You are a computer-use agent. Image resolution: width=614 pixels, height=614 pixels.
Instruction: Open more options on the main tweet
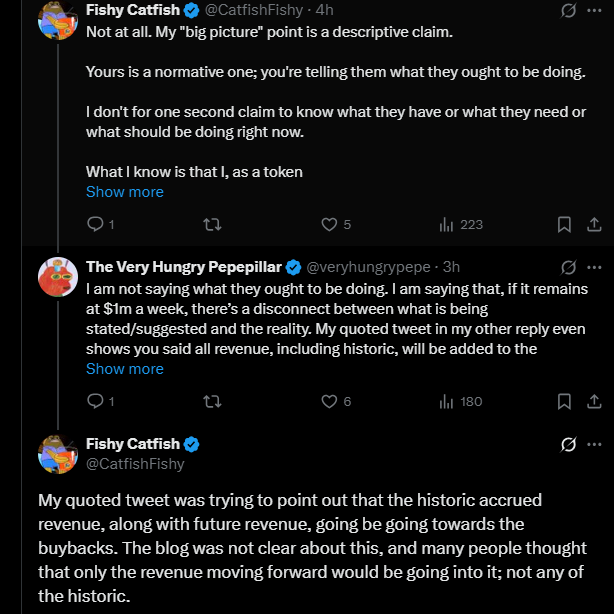click(595, 444)
